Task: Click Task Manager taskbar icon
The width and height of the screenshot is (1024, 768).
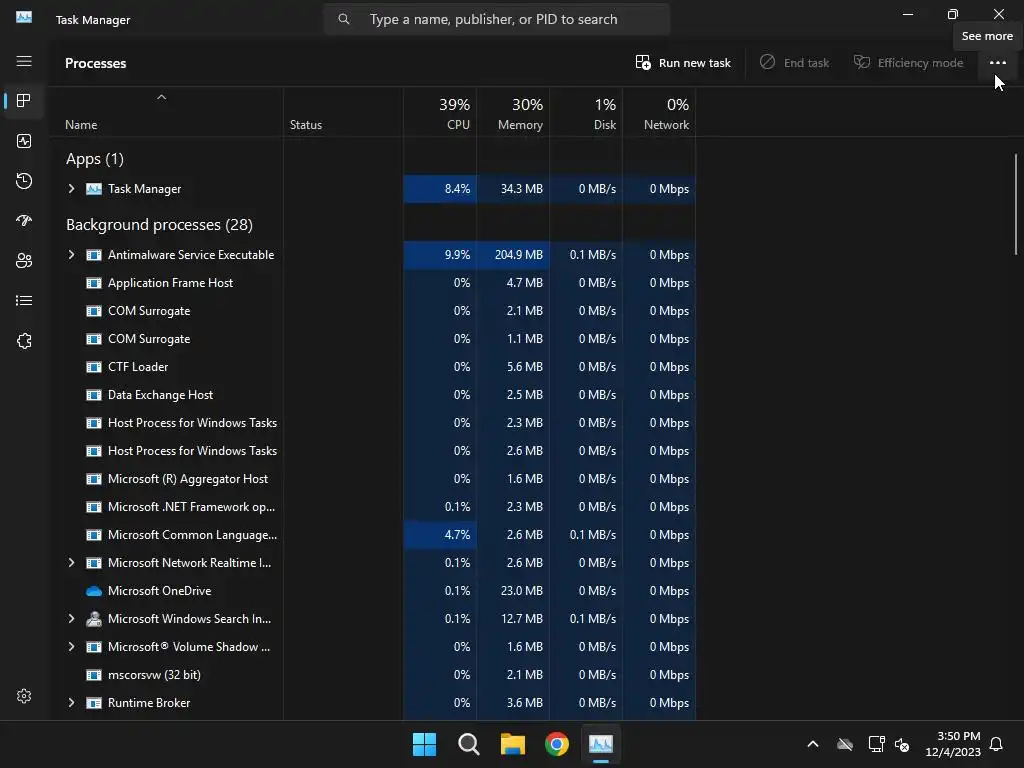Action: click(601, 744)
